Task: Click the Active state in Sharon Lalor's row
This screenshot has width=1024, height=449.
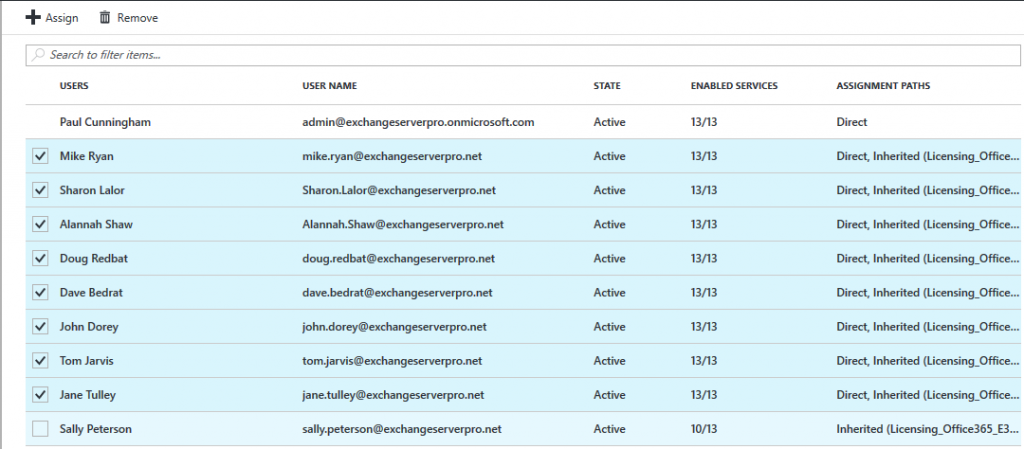Action: (x=609, y=190)
